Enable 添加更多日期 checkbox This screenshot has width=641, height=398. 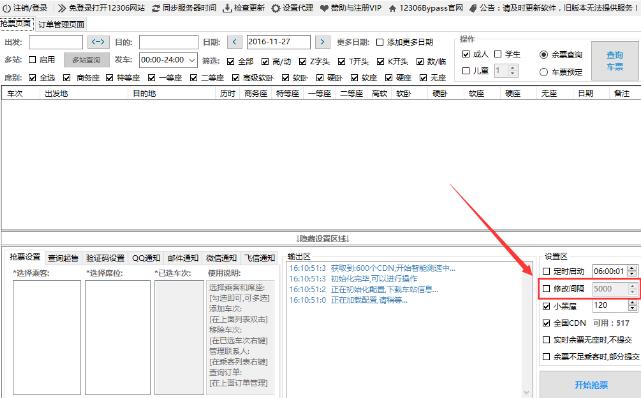(x=380, y=42)
